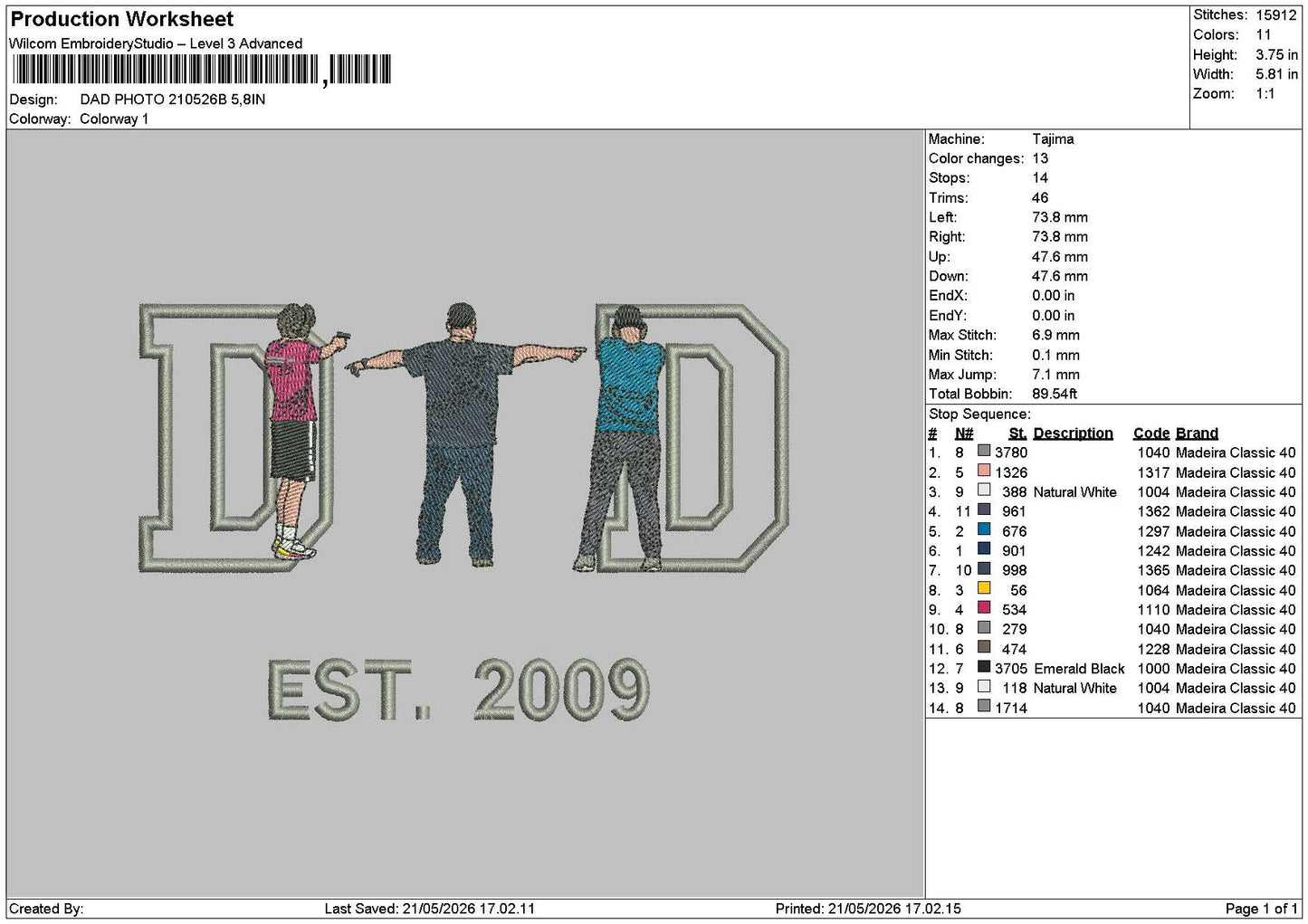Click 'Madeira Classic 40' in stop 14 row
Viewport: 1308px width, 924px height.
click(x=1236, y=708)
